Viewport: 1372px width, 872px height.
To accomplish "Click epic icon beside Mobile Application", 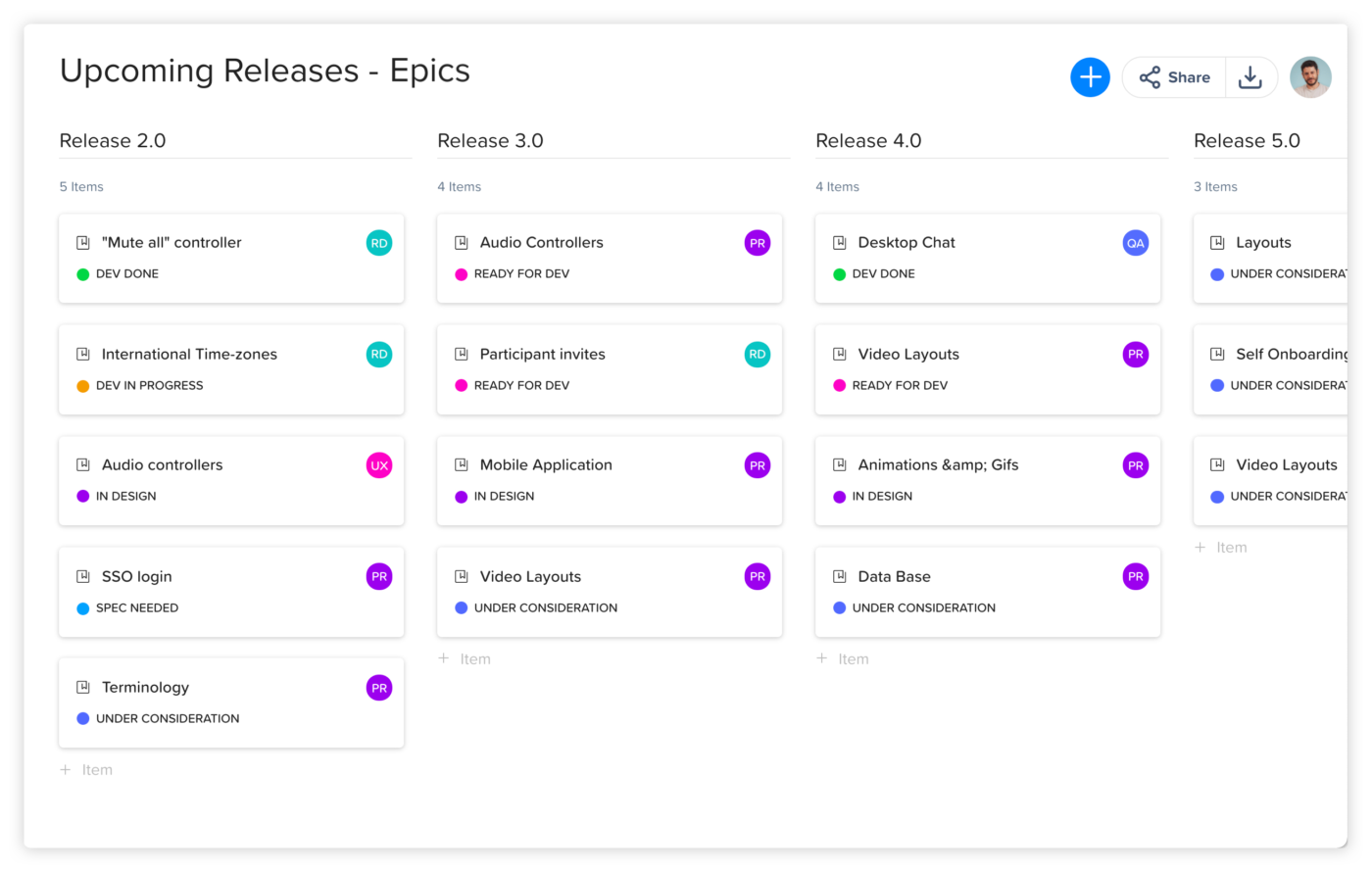I will (462, 465).
